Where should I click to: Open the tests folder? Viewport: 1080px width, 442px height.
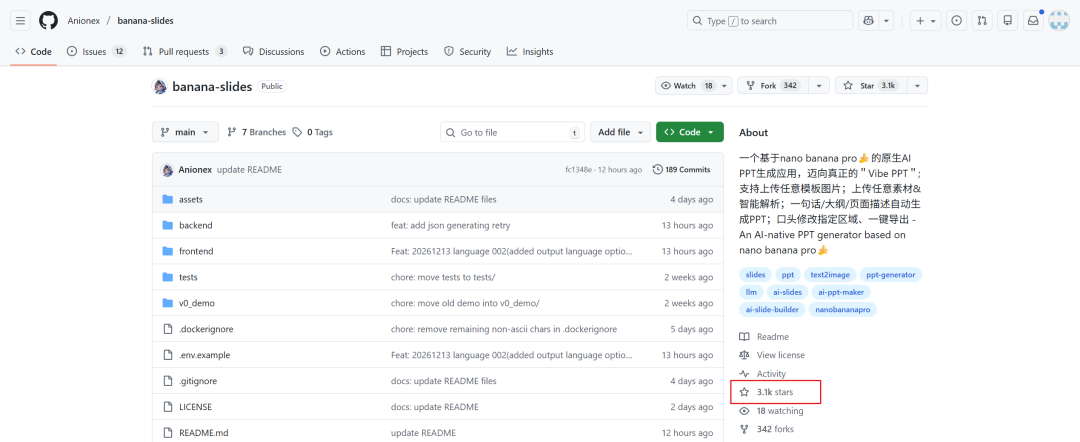[x=188, y=277]
